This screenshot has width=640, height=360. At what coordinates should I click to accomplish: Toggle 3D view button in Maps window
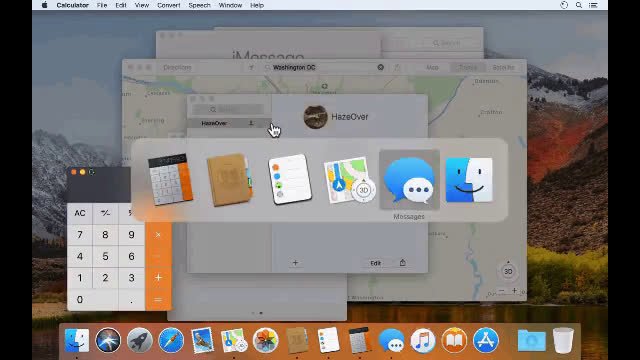[508, 271]
